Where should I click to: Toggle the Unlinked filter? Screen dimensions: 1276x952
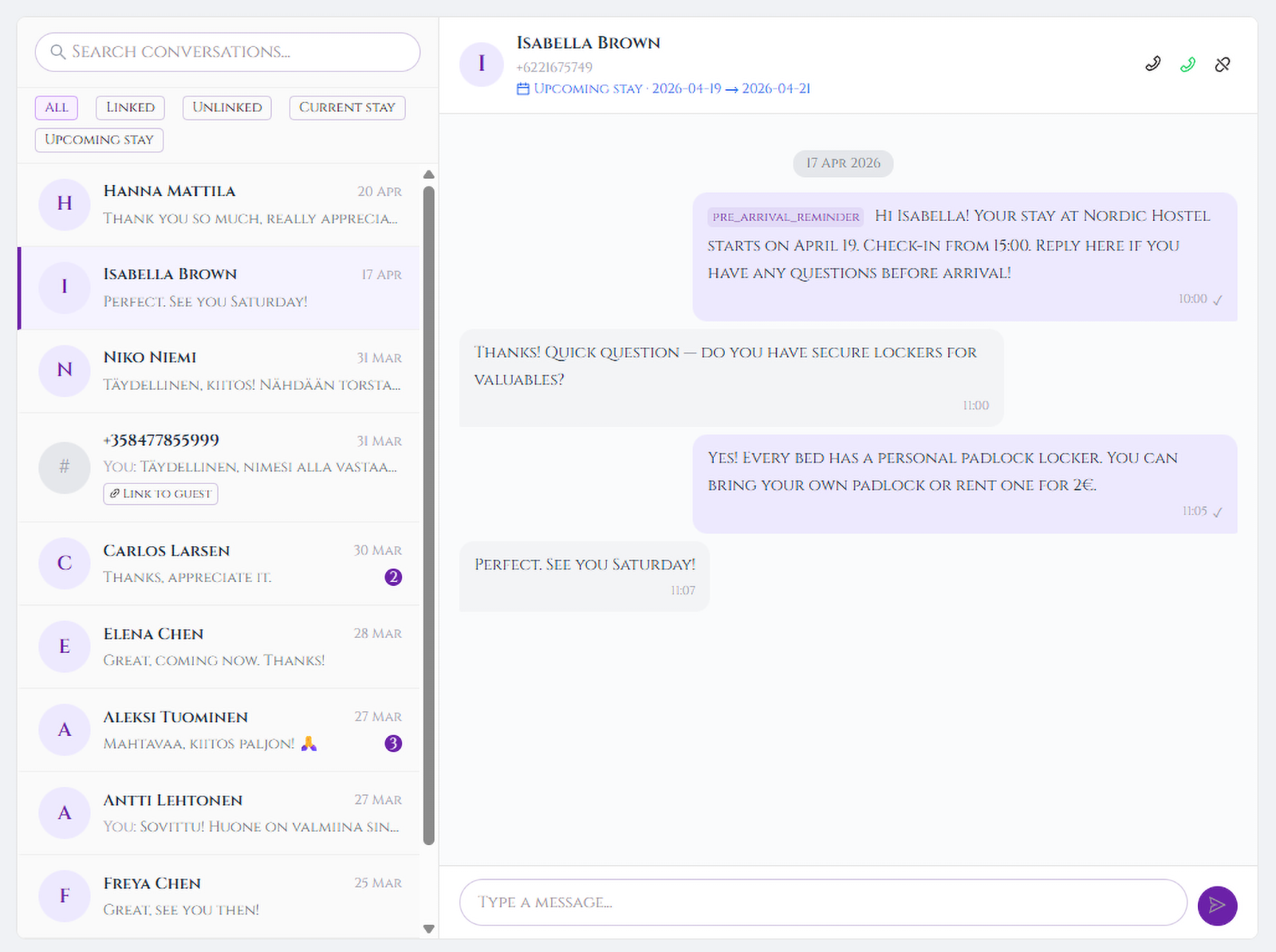[x=226, y=108]
